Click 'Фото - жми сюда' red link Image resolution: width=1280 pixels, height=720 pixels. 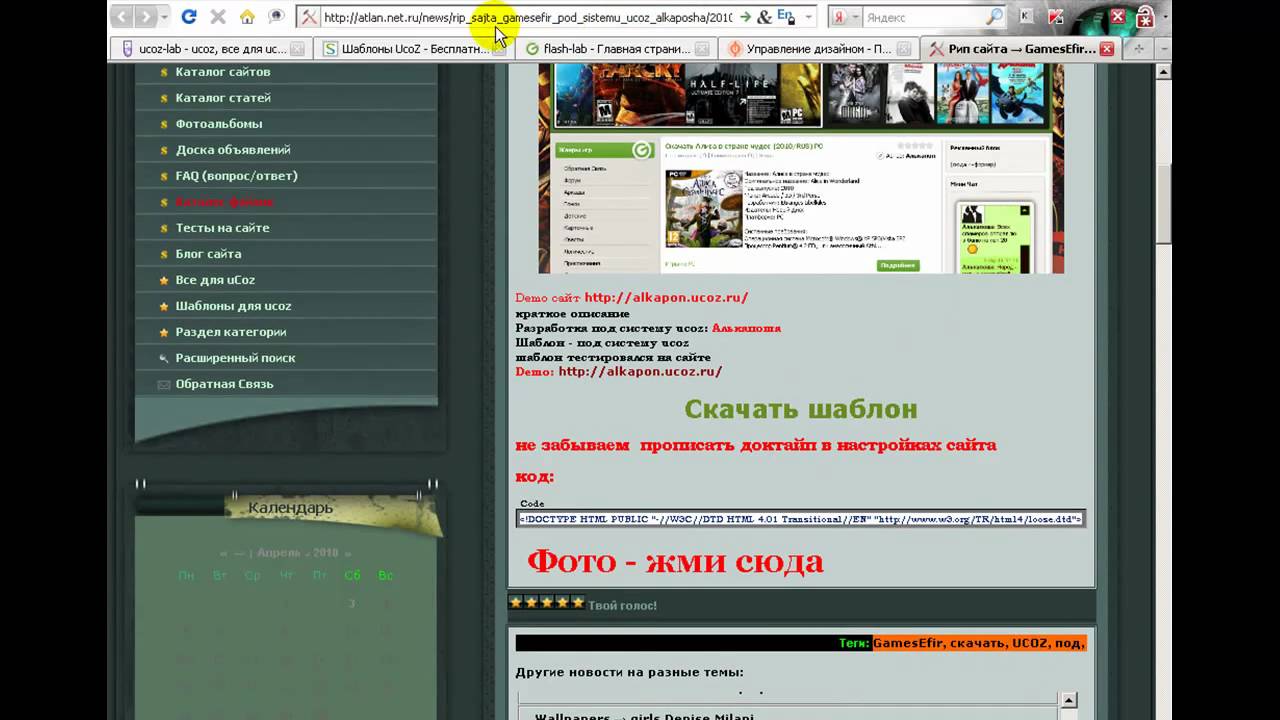pyautogui.click(x=675, y=562)
